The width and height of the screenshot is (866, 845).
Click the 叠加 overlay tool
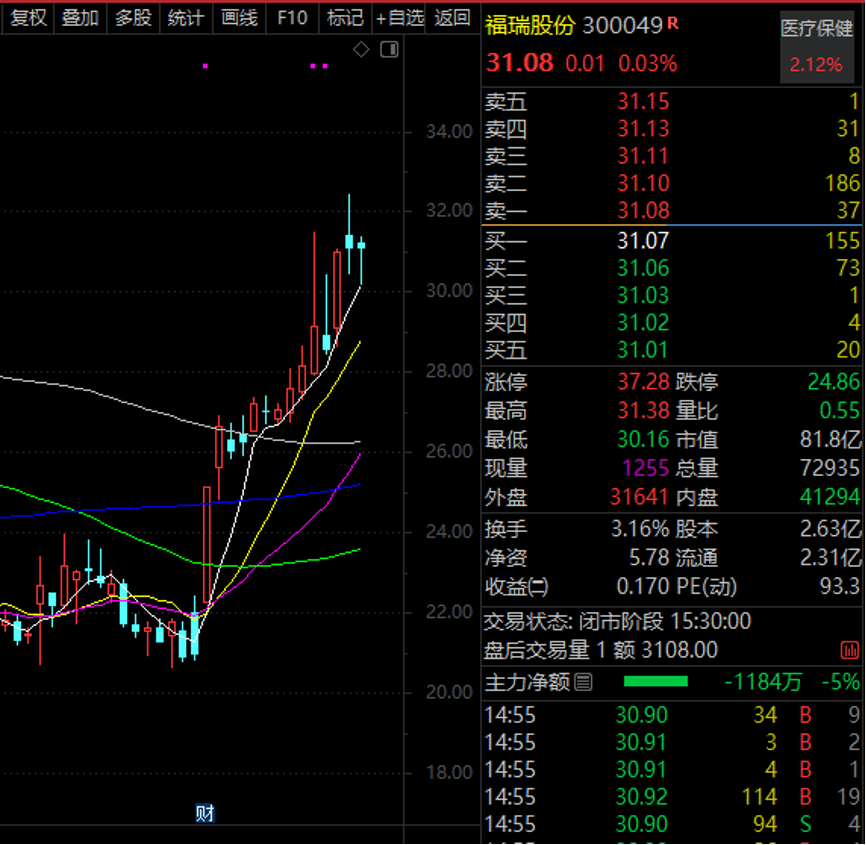coord(79,18)
